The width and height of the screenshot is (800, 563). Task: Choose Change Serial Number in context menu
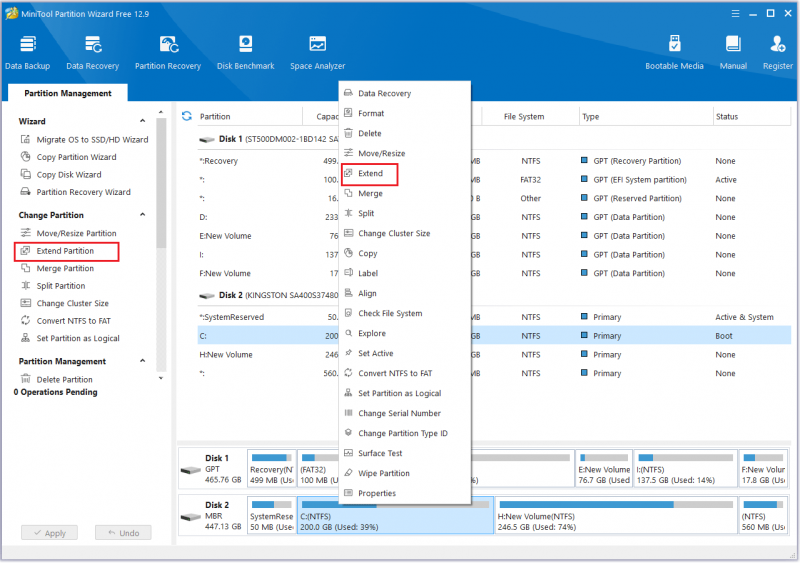point(405,413)
